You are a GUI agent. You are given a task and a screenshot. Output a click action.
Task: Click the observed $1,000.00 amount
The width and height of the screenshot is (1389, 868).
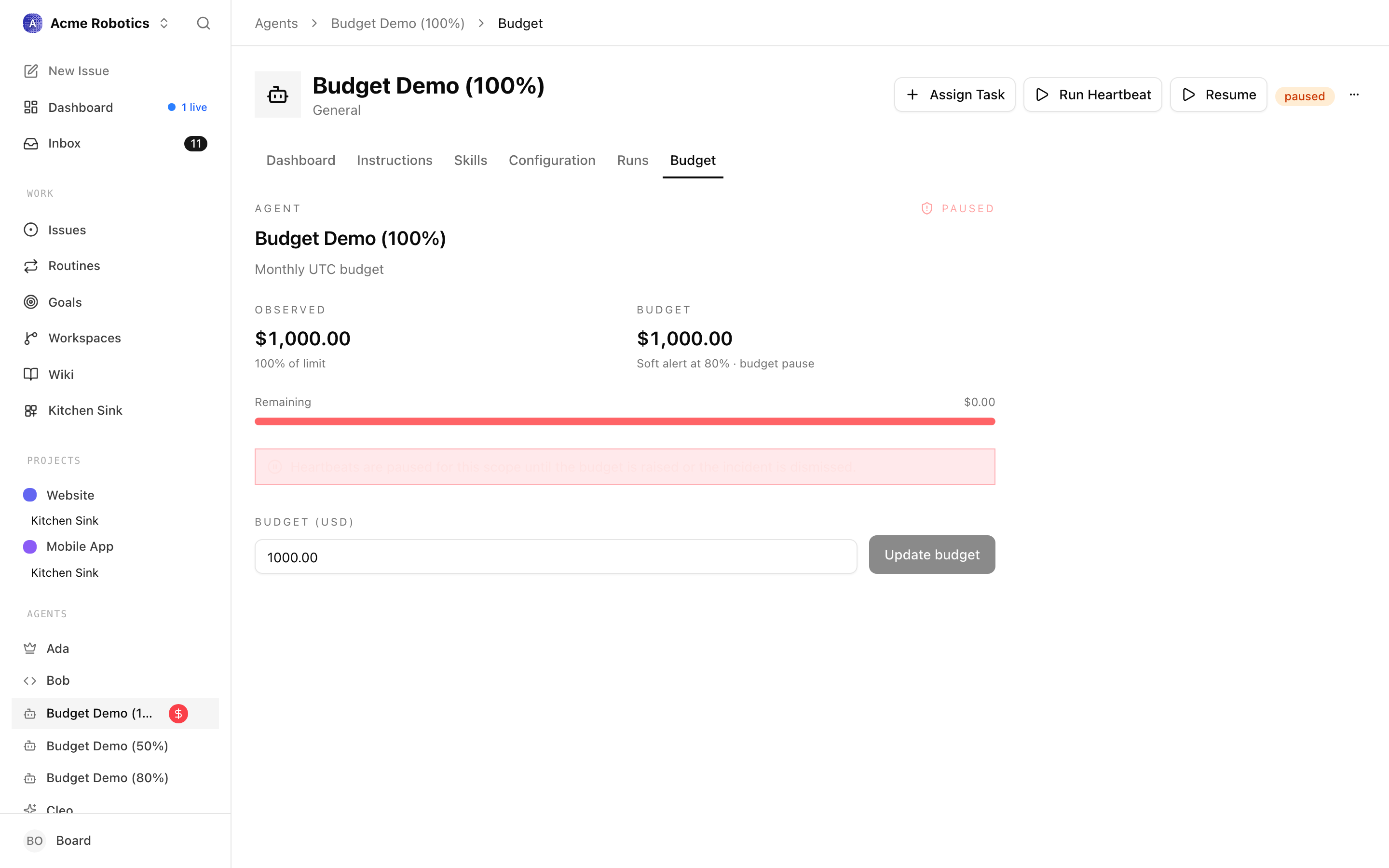[302, 339]
